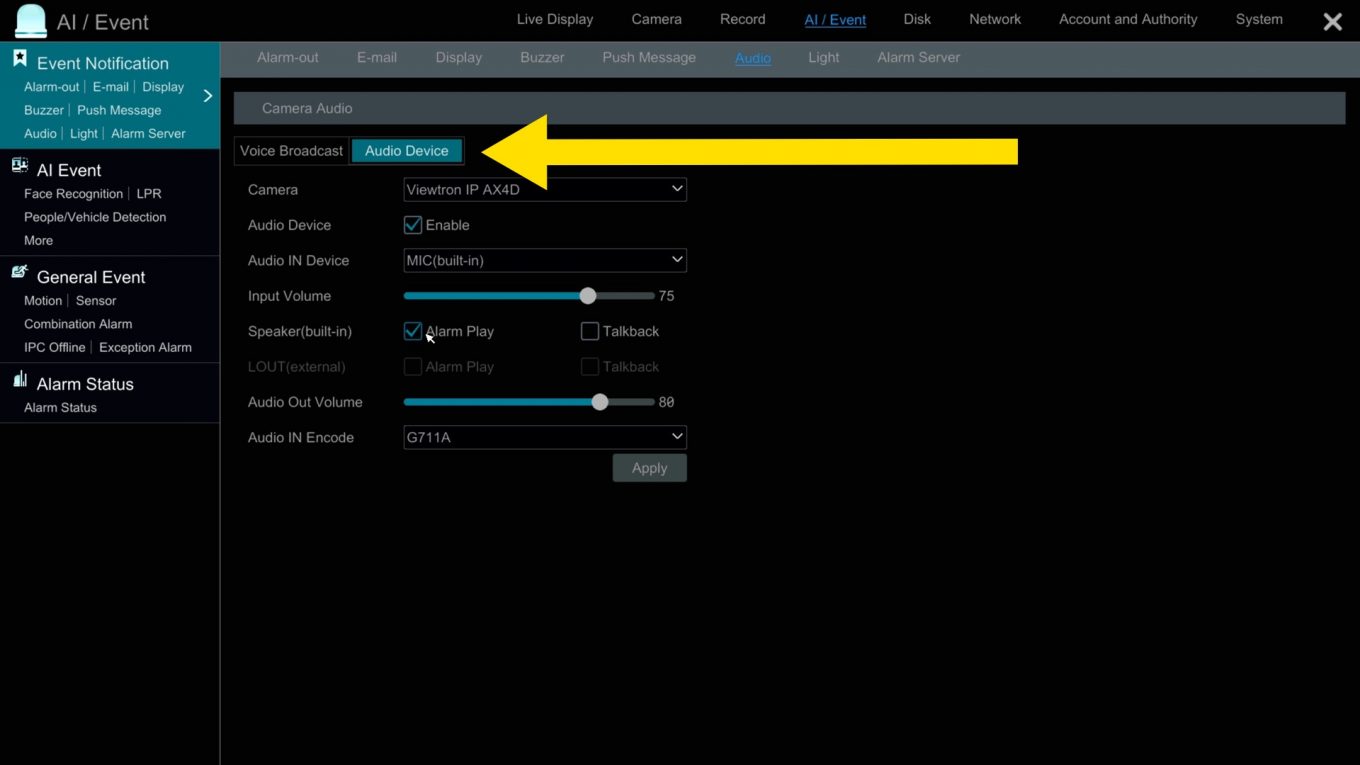The width and height of the screenshot is (1360, 765).
Task: Click the AI Event section icon
Action: [20, 166]
